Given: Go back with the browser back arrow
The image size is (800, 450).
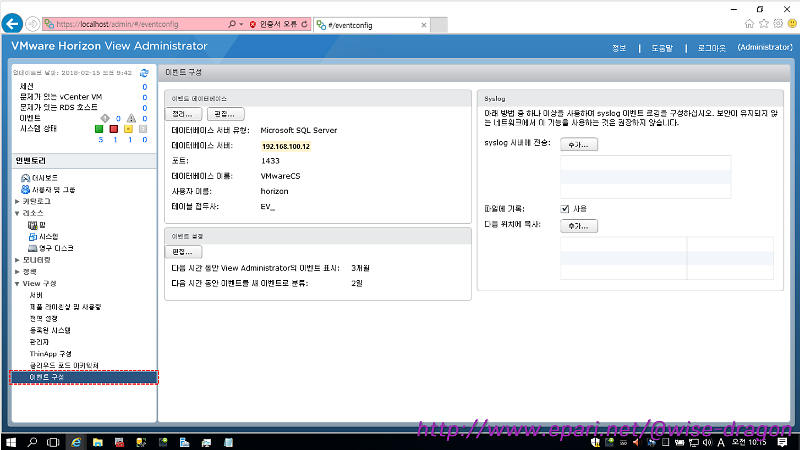Looking at the screenshot, I should [x=12, y=23].
